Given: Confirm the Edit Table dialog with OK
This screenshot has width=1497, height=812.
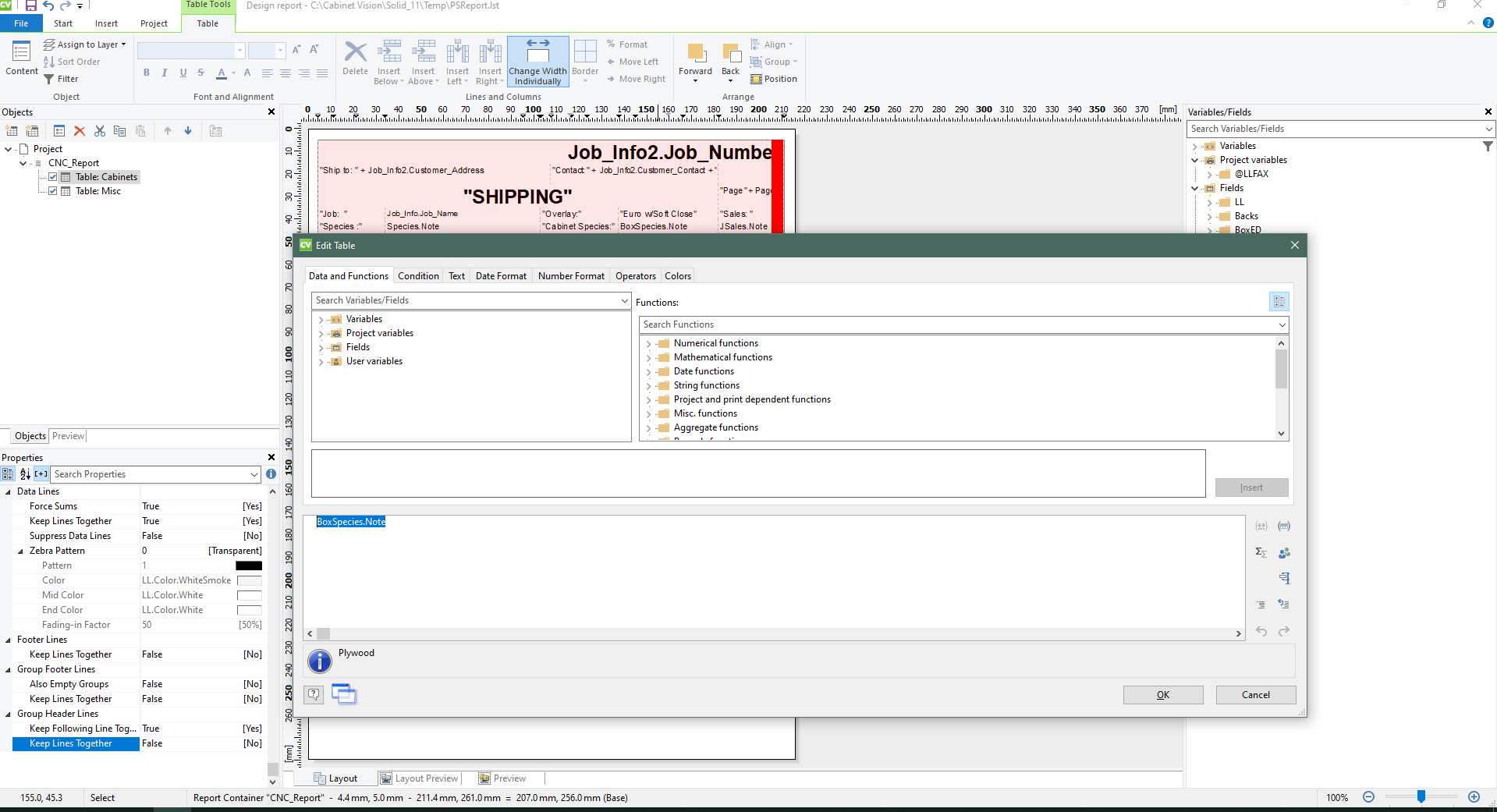Looking at the screenshot, I should [x=1162, y=695].
